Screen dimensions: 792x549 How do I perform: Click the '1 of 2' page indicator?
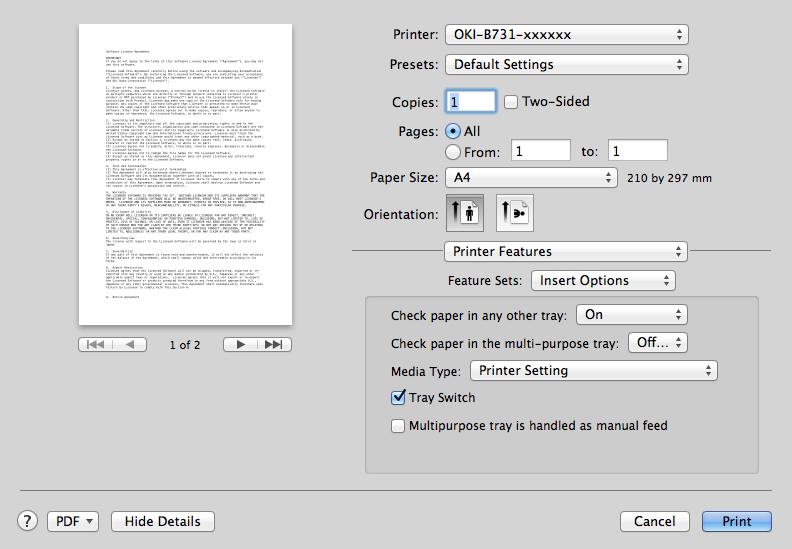(x=185, y=345)
